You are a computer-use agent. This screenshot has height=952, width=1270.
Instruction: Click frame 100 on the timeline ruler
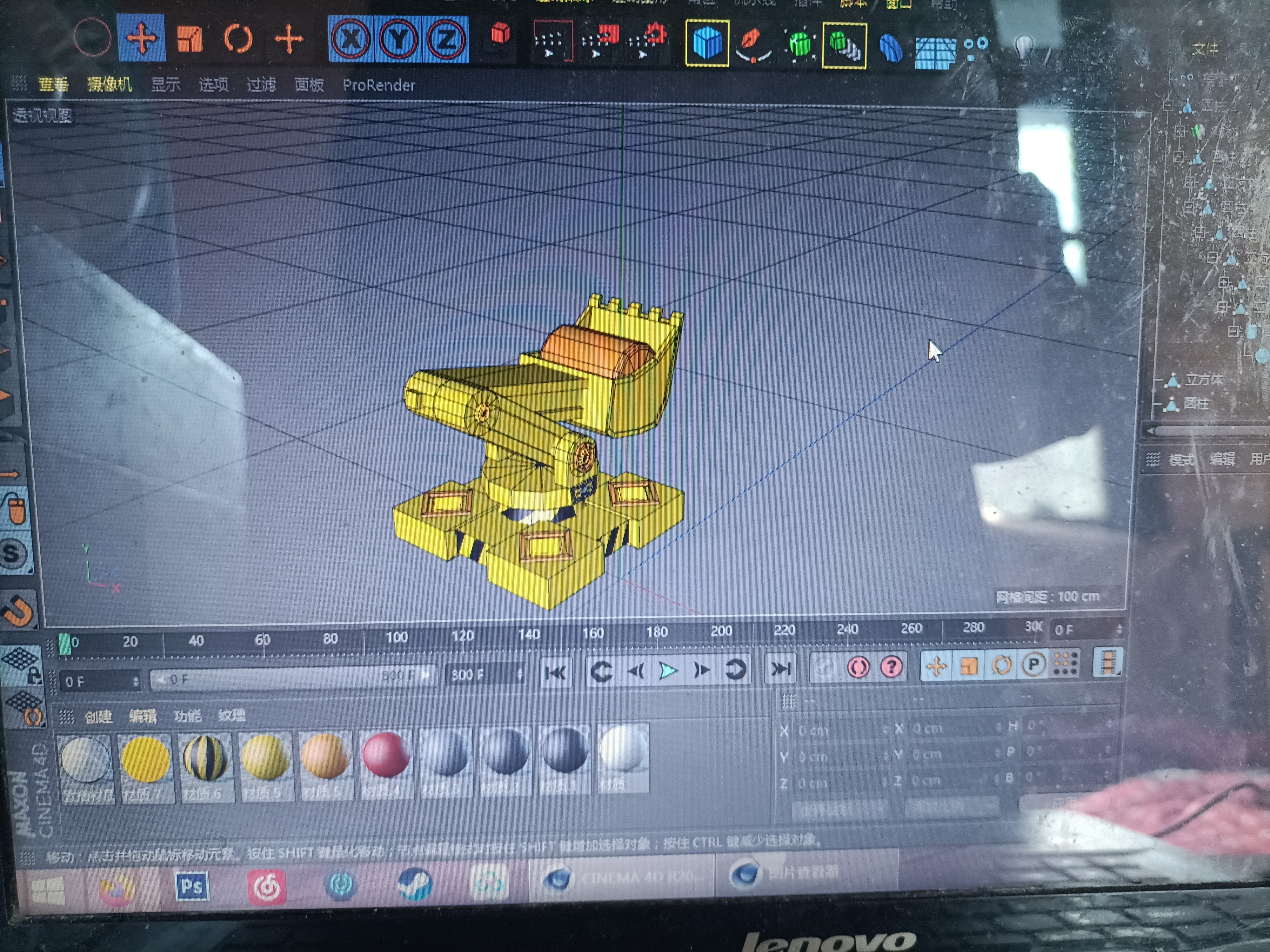[396, 637]
